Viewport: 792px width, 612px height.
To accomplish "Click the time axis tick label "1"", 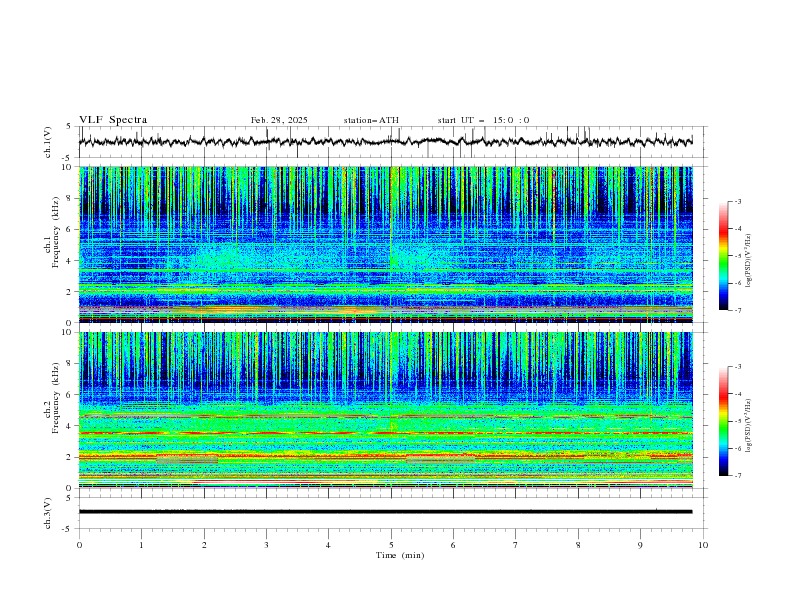I will (141, 545).
